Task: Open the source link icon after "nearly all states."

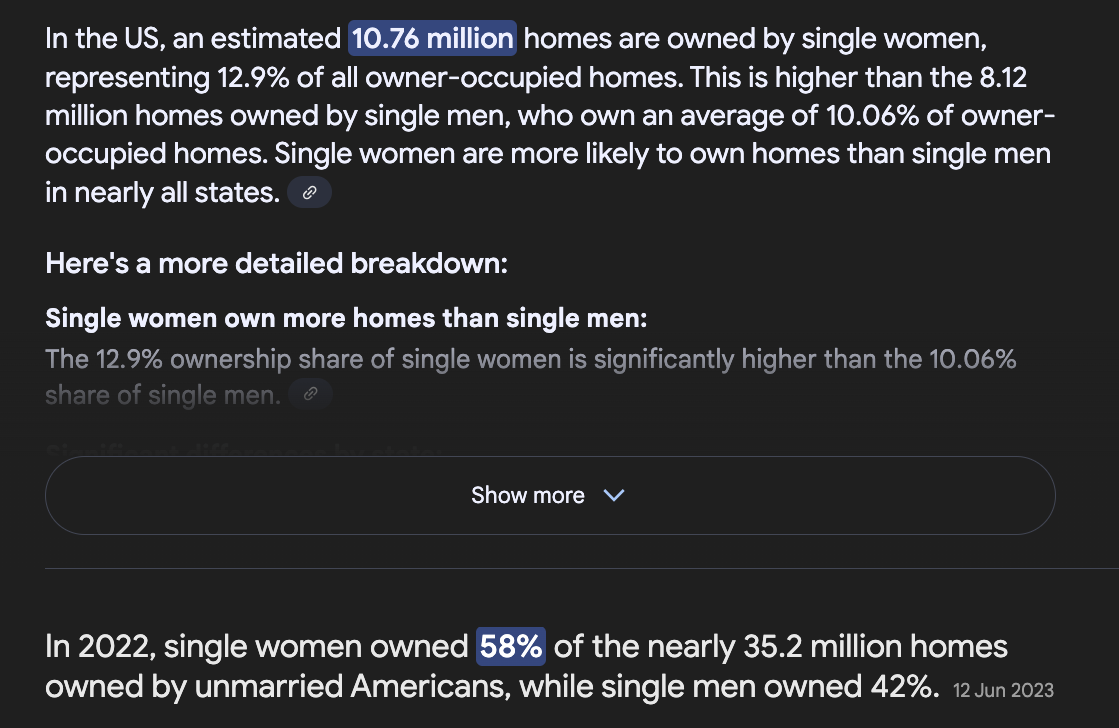Action: tap(309, 193)
